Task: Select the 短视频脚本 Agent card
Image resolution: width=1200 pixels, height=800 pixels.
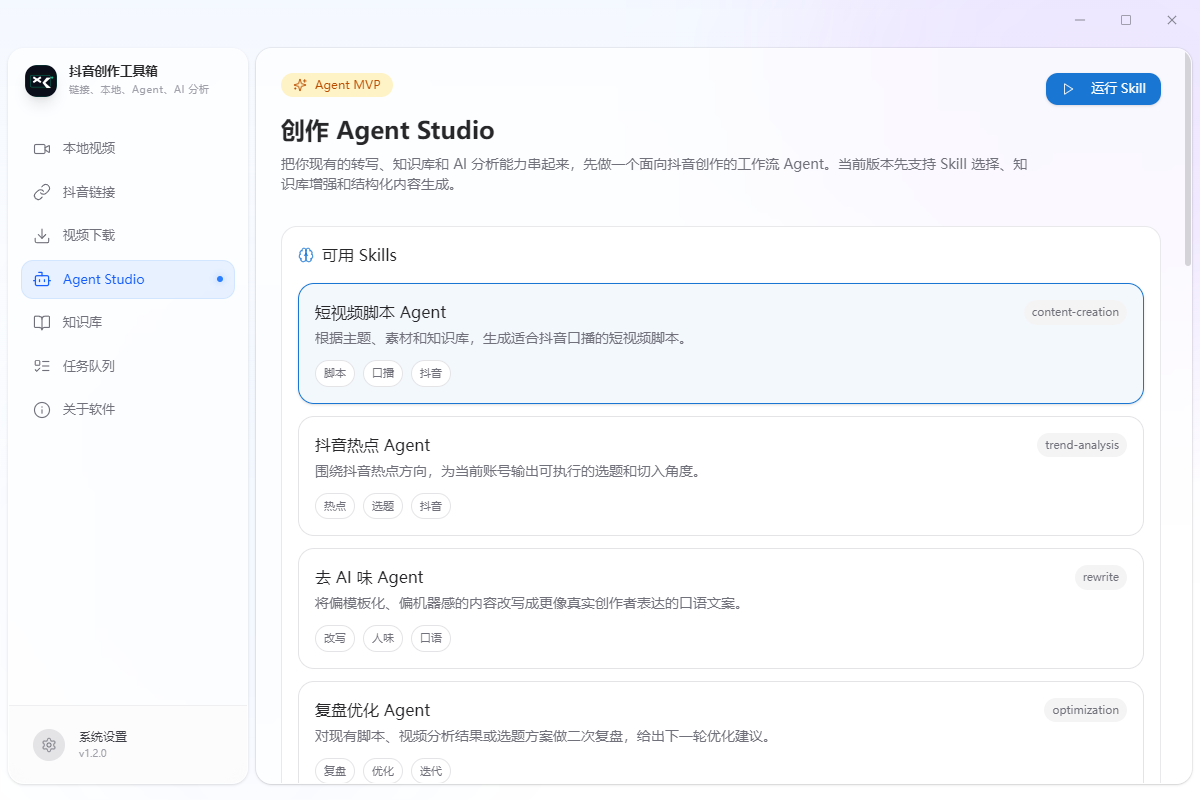Action: pos(721,343)
